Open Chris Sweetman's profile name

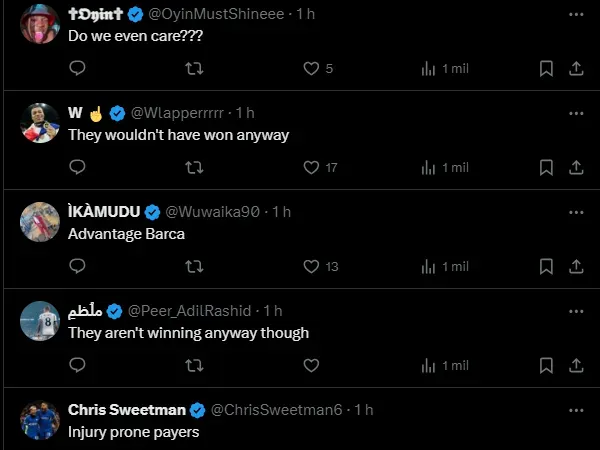pyautogui.click(x=127, y=410)
